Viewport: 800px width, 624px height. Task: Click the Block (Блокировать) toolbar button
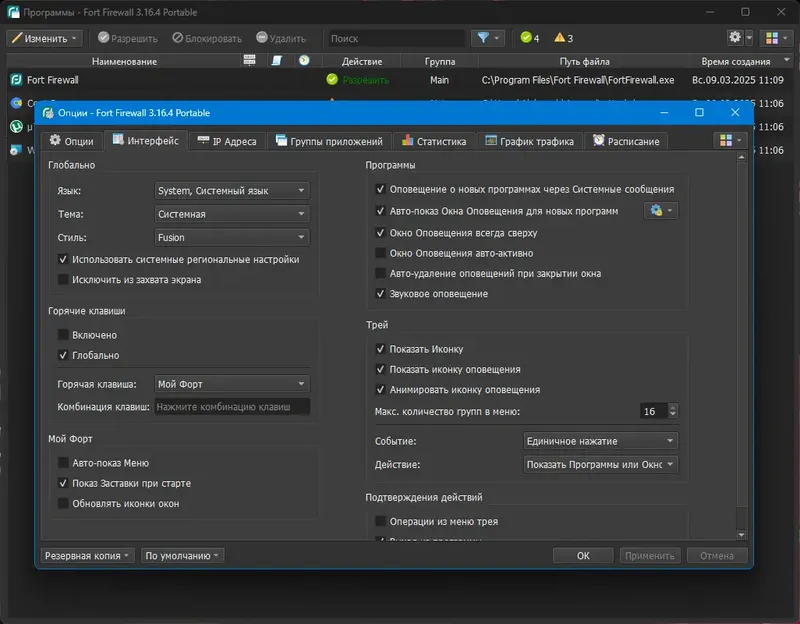[x=207, y=38]
